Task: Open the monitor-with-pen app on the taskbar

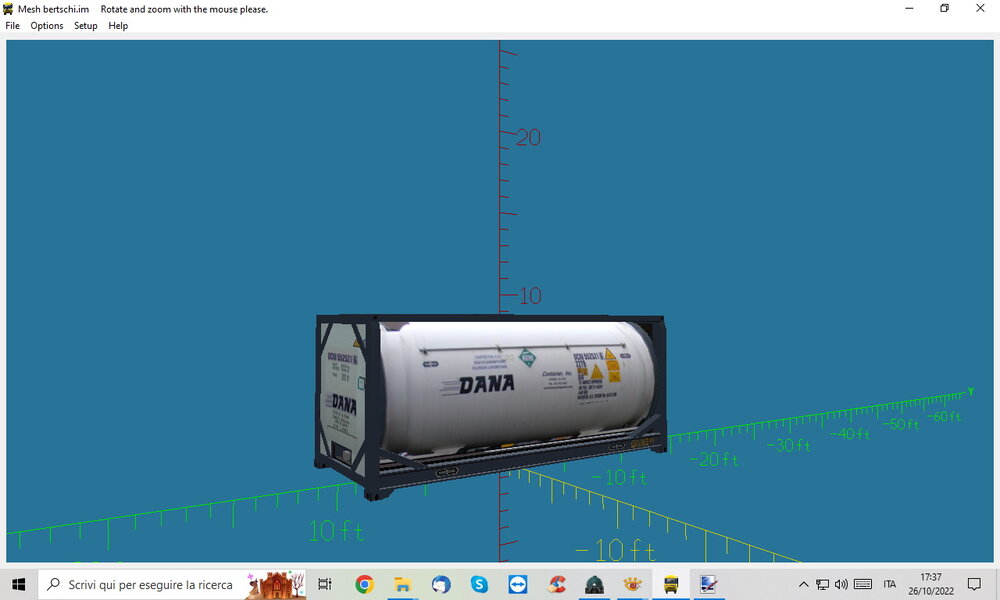Action: click(x=709, y=584)
